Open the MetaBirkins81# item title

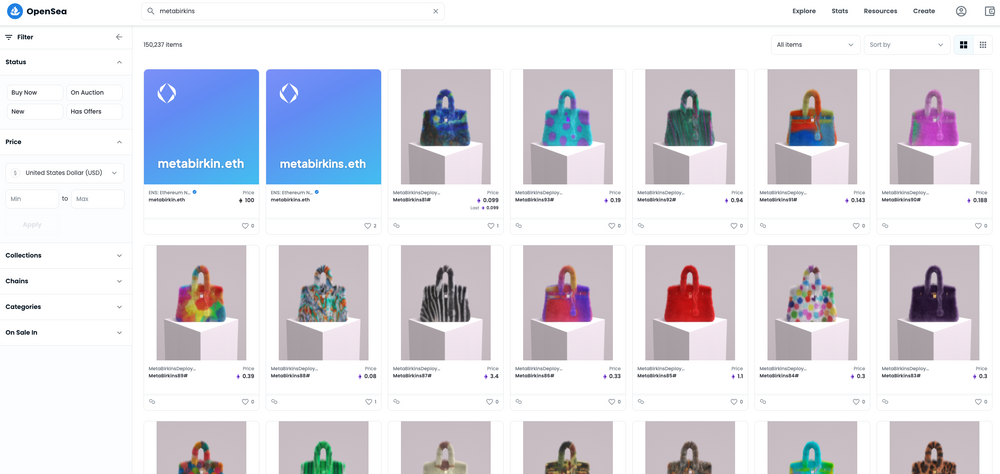pyautogui.click(x=412, y=200)
